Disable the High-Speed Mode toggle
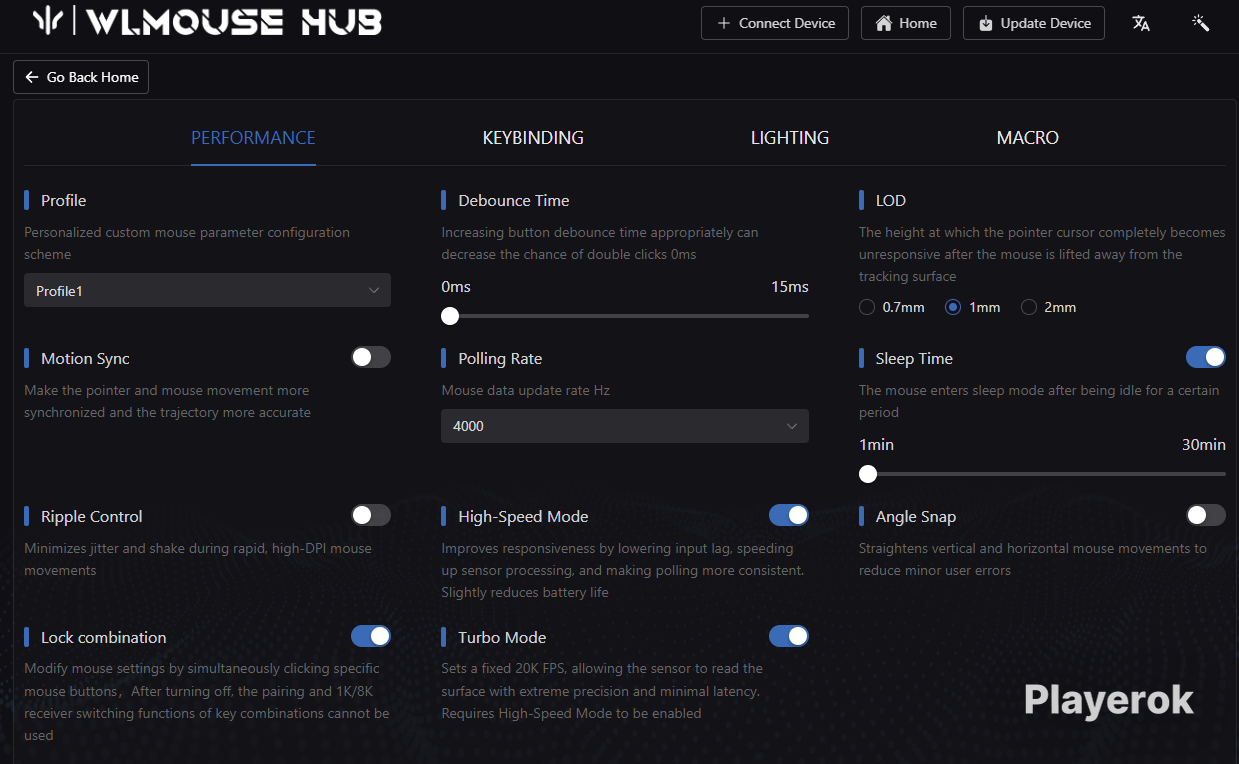Image resolution: width=1239 pixels, height=764 pixels. (x=788, y=515)
